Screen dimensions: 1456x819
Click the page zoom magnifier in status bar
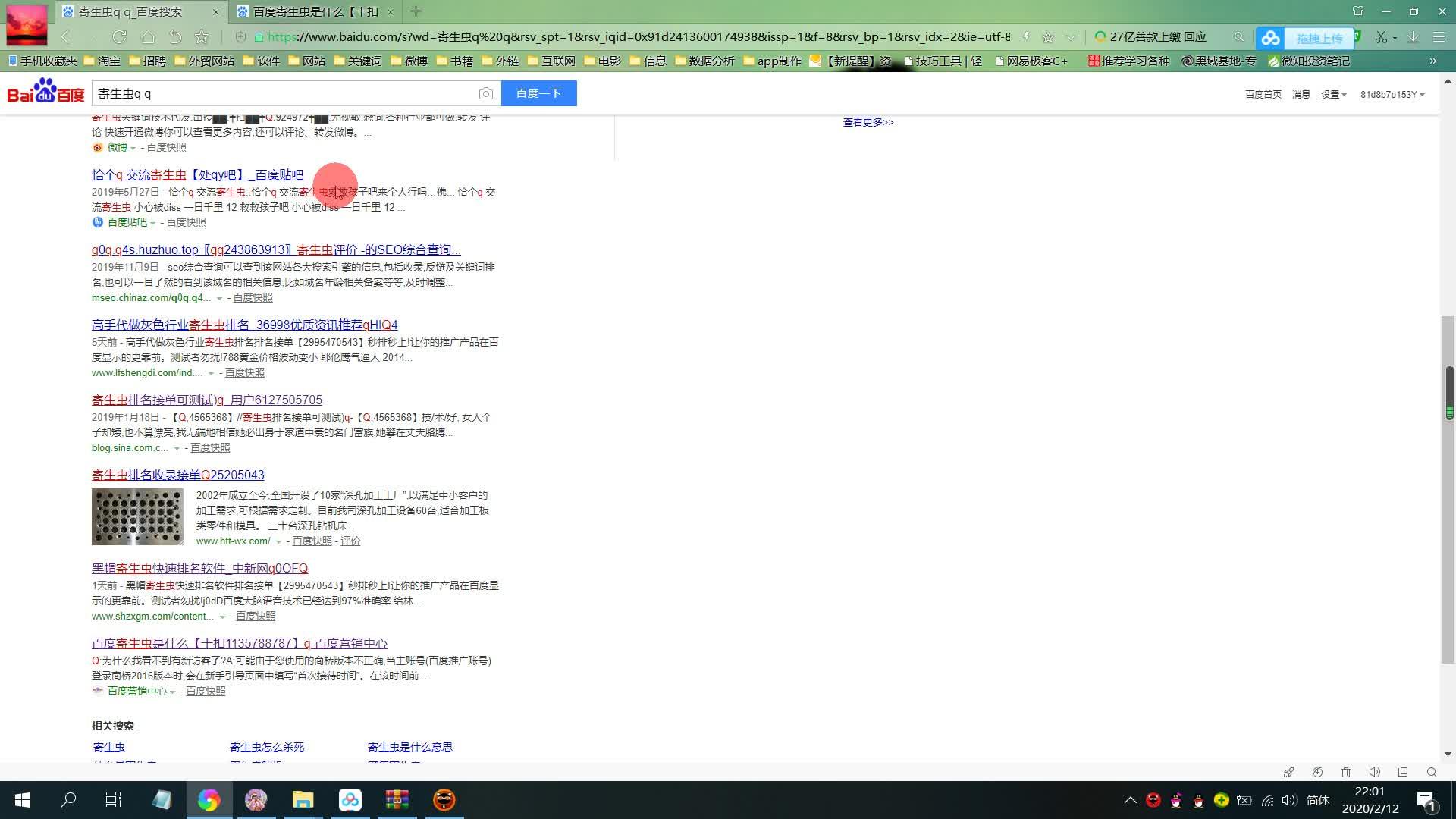pyautogui.click(x=1432, y=772)
